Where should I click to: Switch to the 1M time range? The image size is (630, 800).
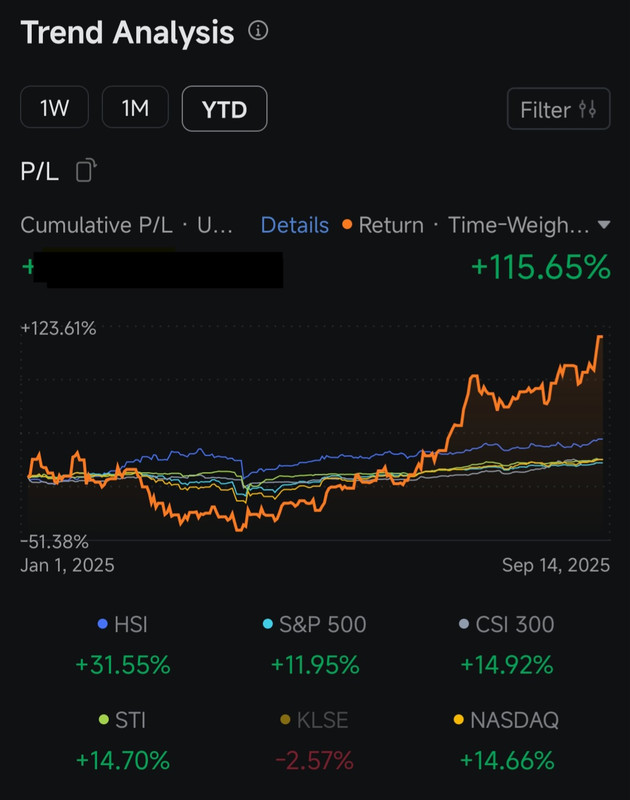coord(135,108)
